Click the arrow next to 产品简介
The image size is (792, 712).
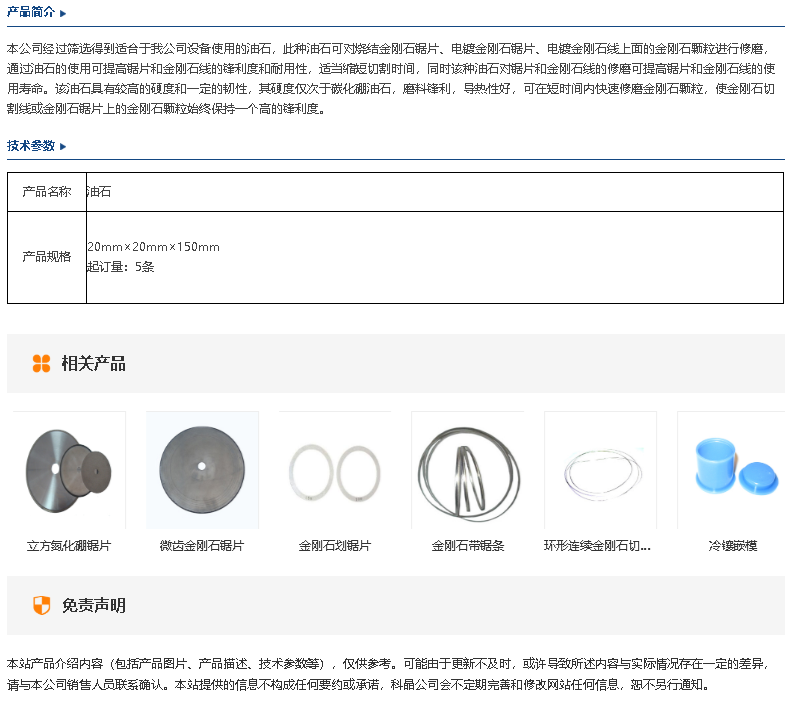pos(63,14)
